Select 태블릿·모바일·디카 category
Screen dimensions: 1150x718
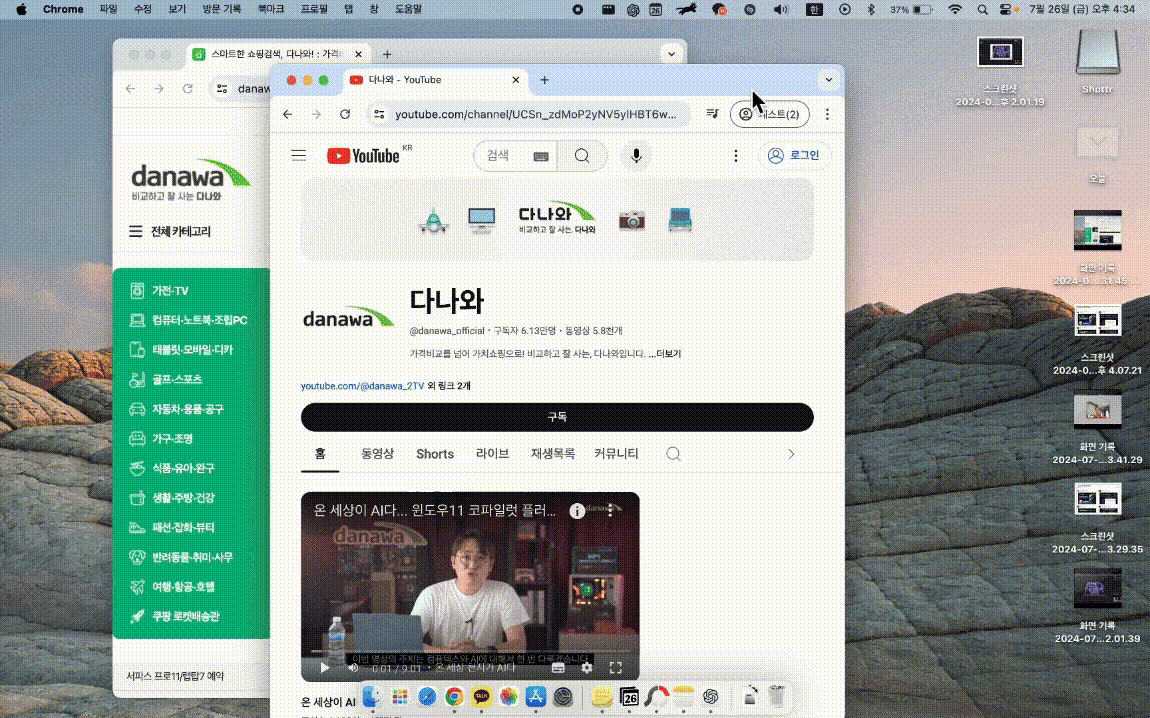click(191, 350)
